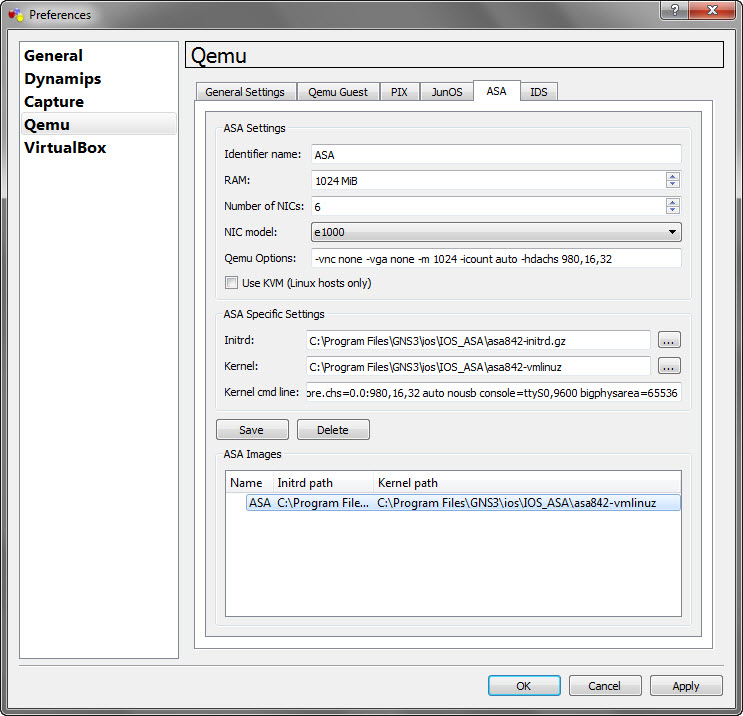Viewport: 743px width, 716px height.
Task: Select the ASA tab
Action: pyautogui.click(x=497, y=91)
